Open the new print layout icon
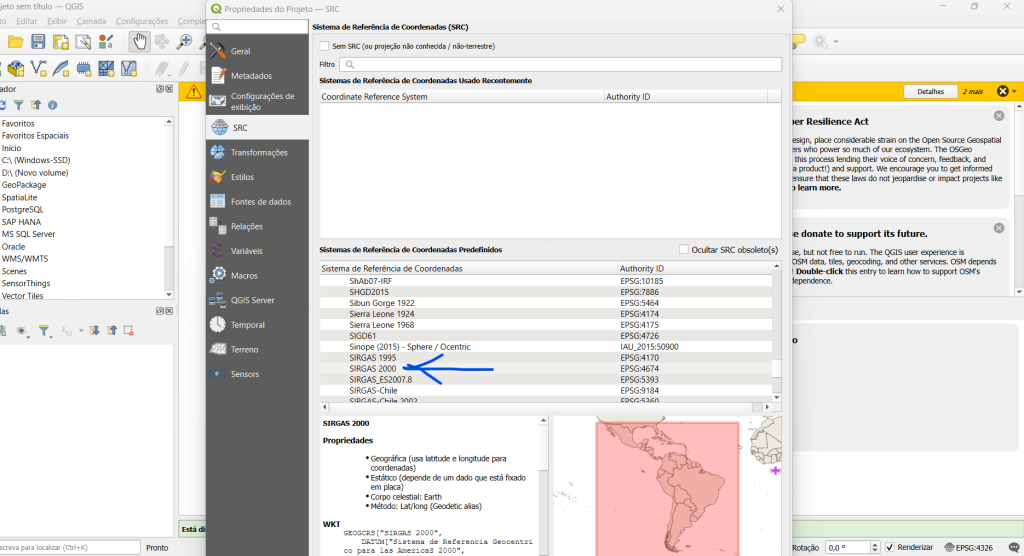Image resolution: width=1024 pixels, height=556 pixels. tap(61, 42)
